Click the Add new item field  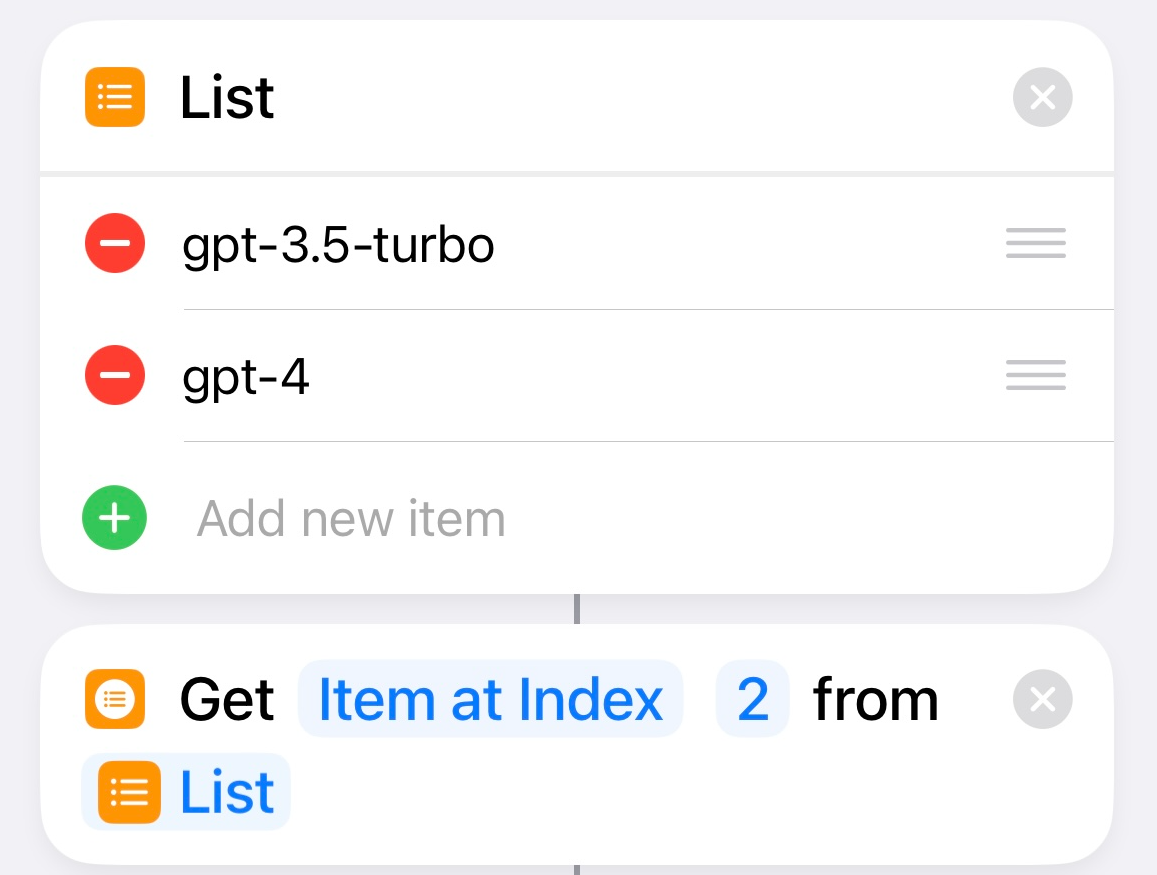click(x=351, y=518)
